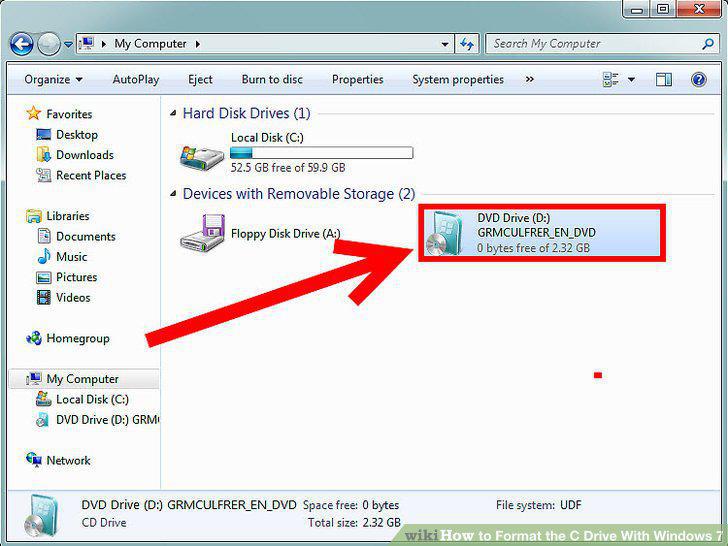Select Local Disk (C:) label in main pane

pos(267,137)
